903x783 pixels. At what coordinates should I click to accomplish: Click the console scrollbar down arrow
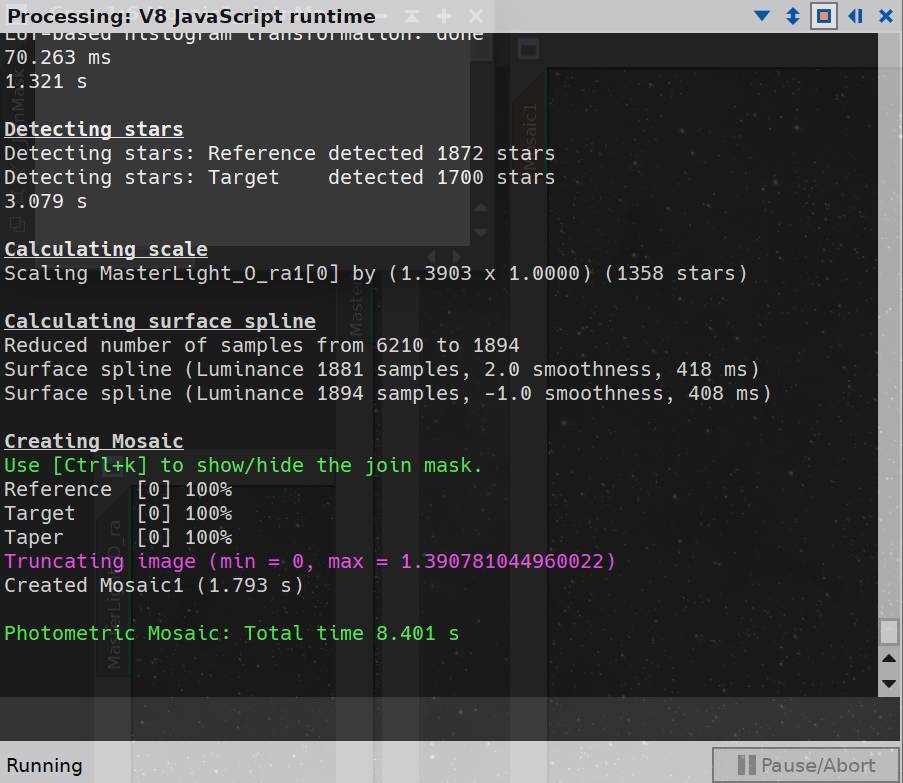(x=889, y=683)
